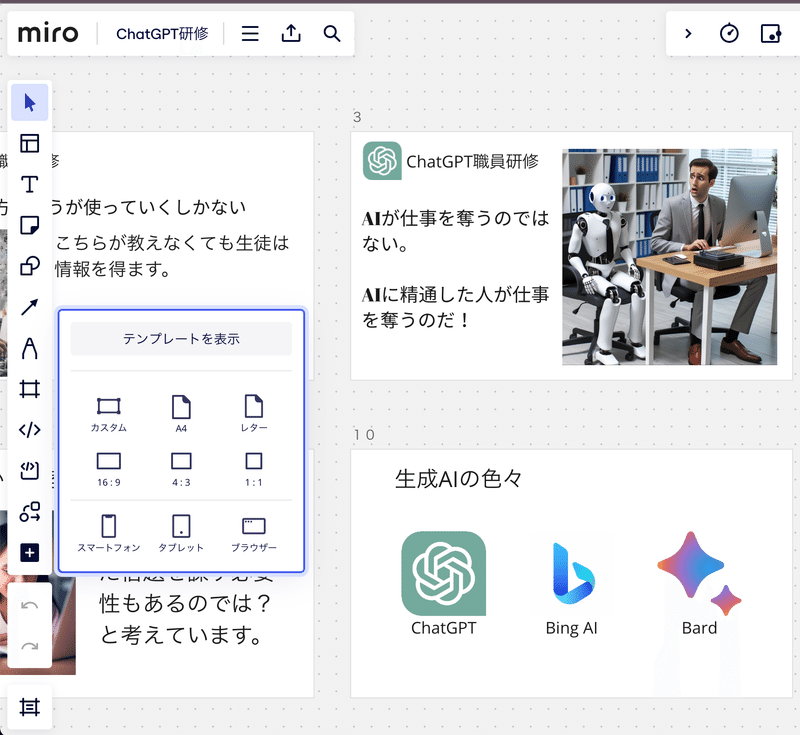The height and width of the screenshot is (735, 800).
Task: Open the embed code tool
Action: click(30, 471)
